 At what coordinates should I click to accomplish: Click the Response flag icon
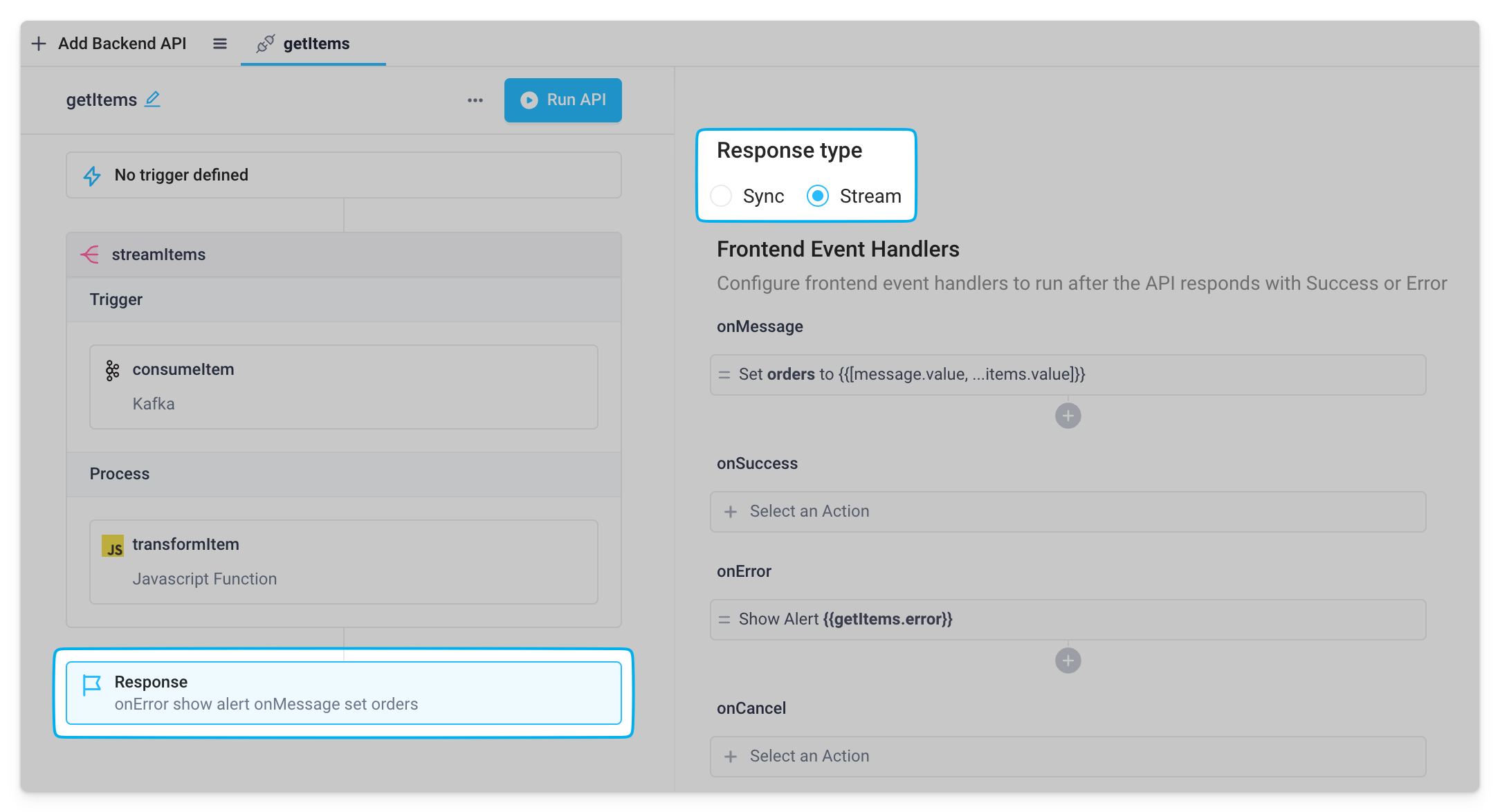pos(92,685)
